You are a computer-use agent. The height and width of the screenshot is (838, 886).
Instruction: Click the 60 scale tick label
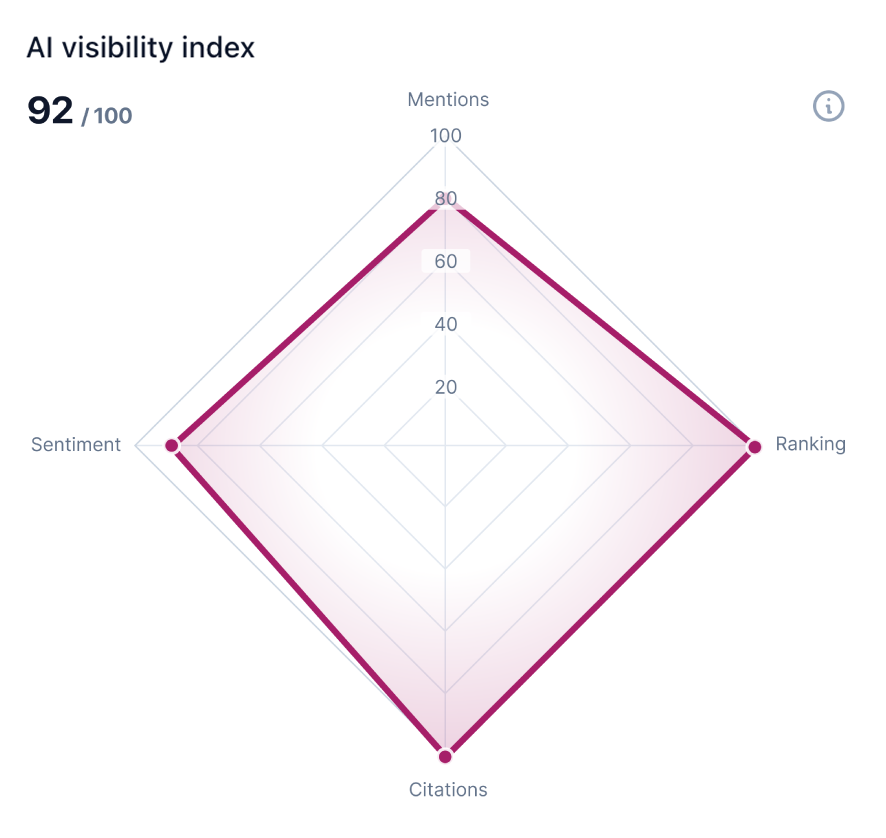[445, 262]
